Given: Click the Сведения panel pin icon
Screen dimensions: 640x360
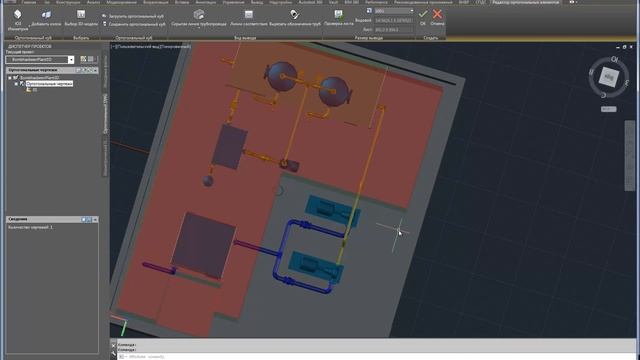Looking at the screenshot, I should pyautogui.click(x=84, y=220).
